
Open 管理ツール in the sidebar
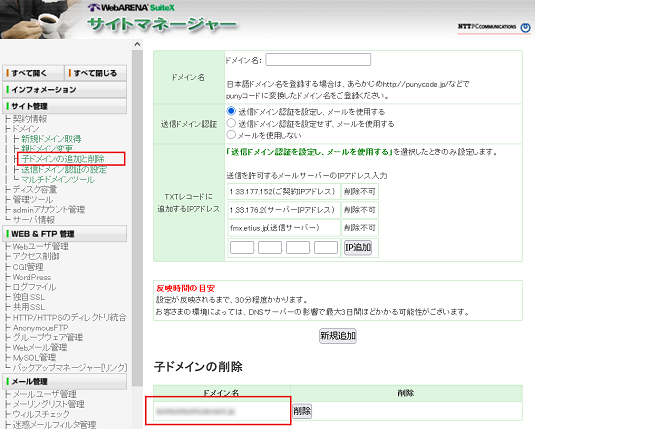[33, 199]
